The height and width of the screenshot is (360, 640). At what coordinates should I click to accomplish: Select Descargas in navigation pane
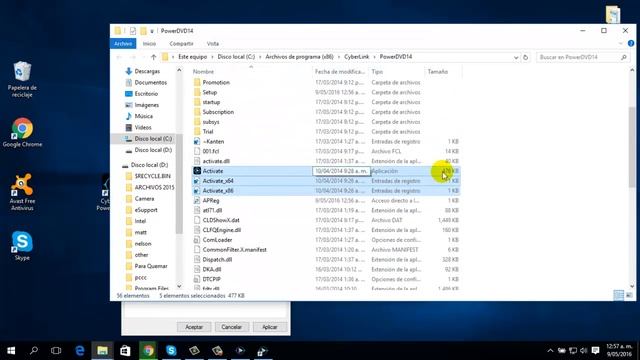(x=147, y=71)
